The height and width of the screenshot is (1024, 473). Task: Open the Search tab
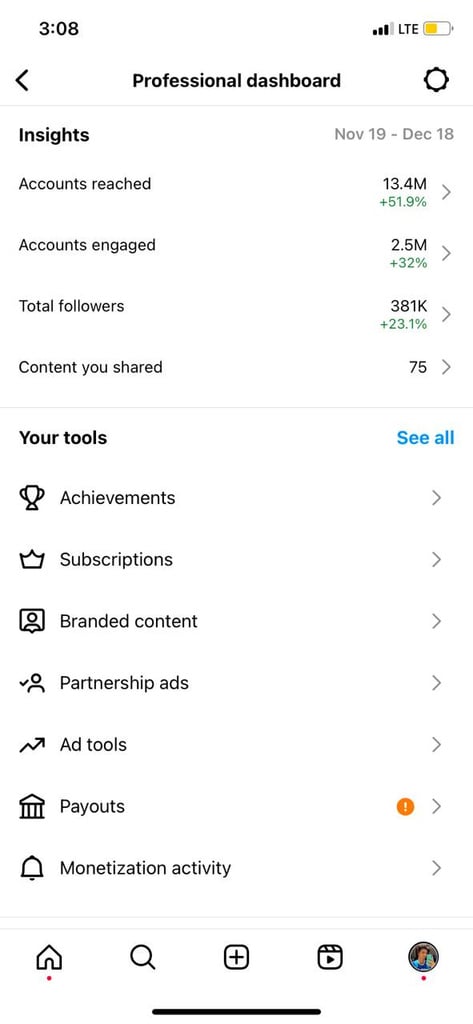(x=142, y=957)
